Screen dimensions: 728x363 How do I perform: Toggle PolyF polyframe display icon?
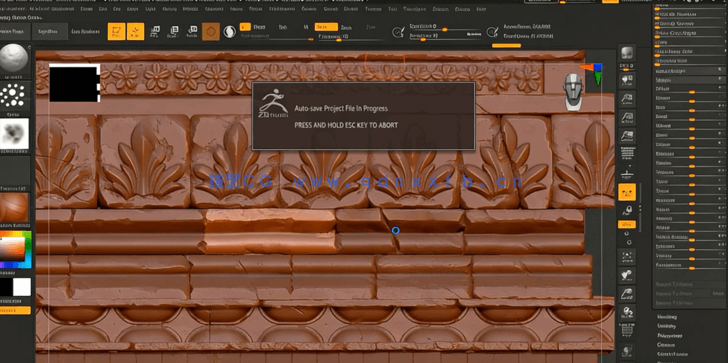(x=627, y=331)
